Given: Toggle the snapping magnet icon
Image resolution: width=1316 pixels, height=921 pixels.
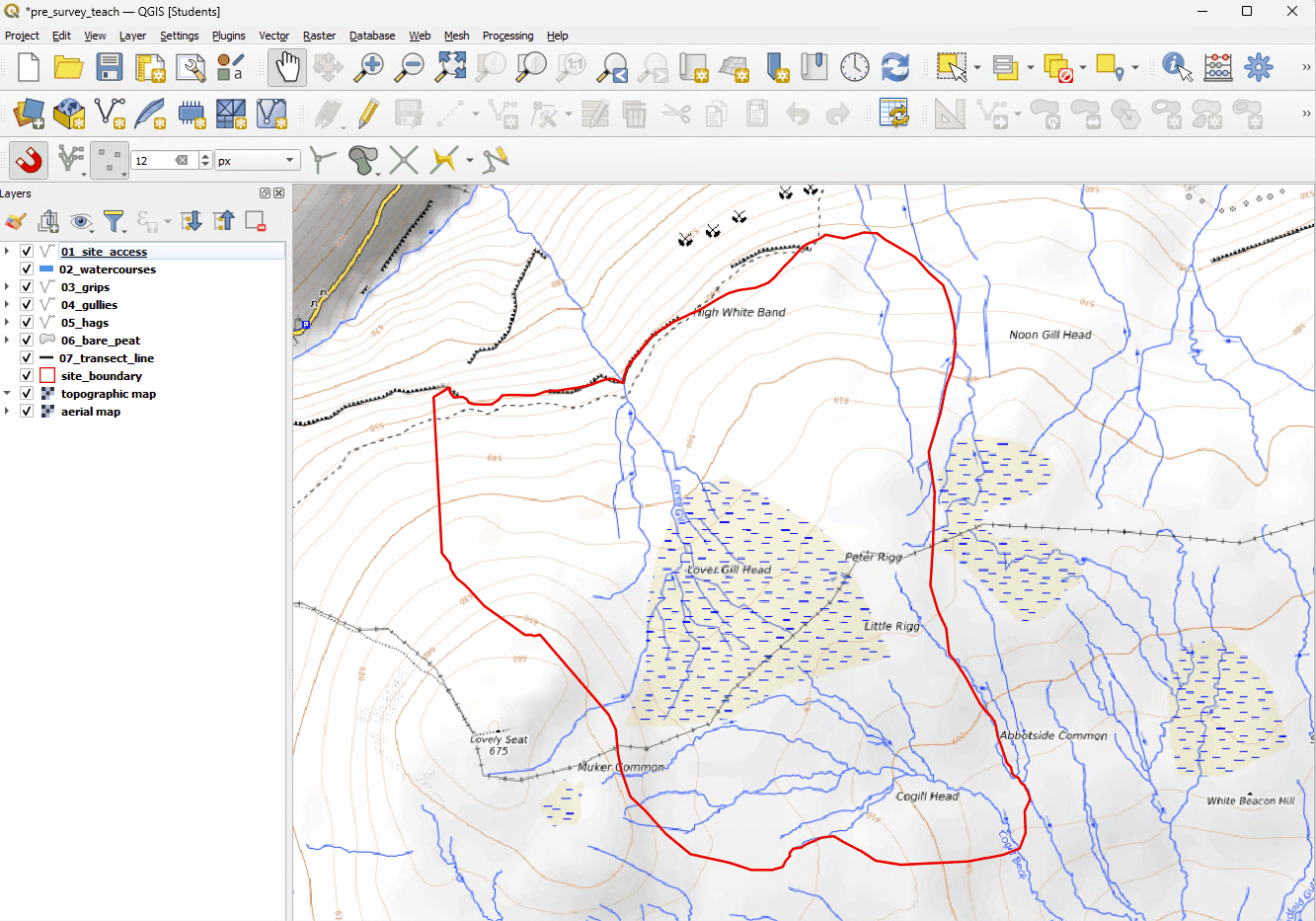Looking at the screenshot, I should (29, 160).
